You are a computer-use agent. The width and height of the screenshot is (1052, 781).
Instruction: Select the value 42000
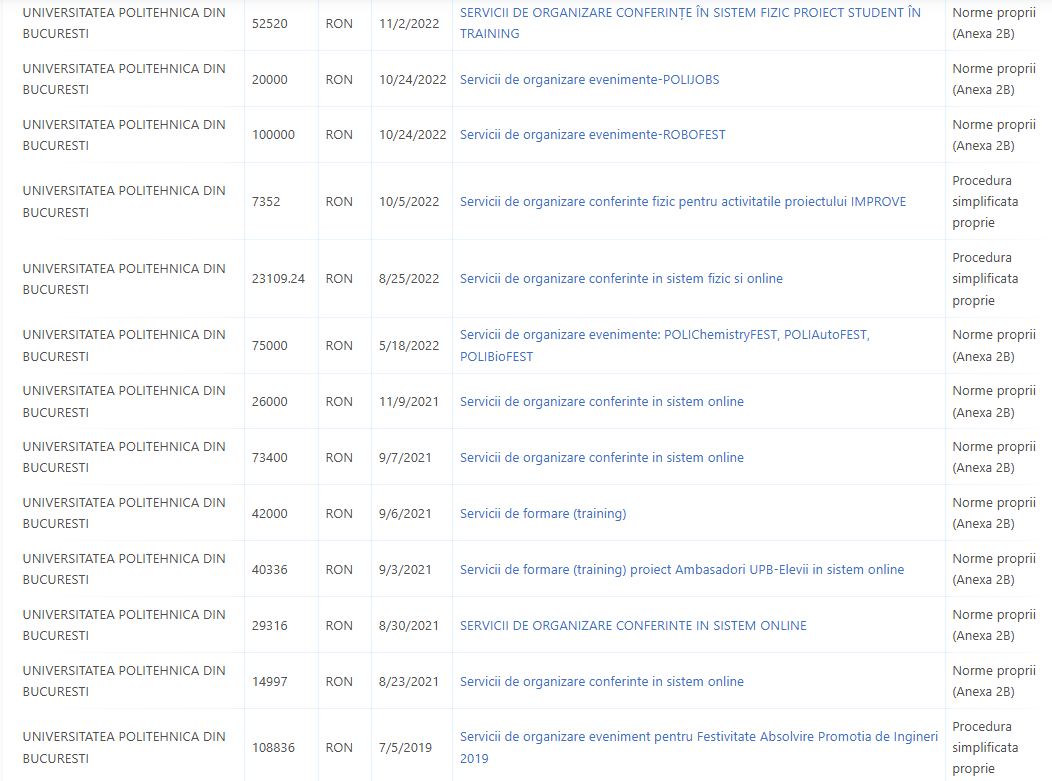[270, 513]
